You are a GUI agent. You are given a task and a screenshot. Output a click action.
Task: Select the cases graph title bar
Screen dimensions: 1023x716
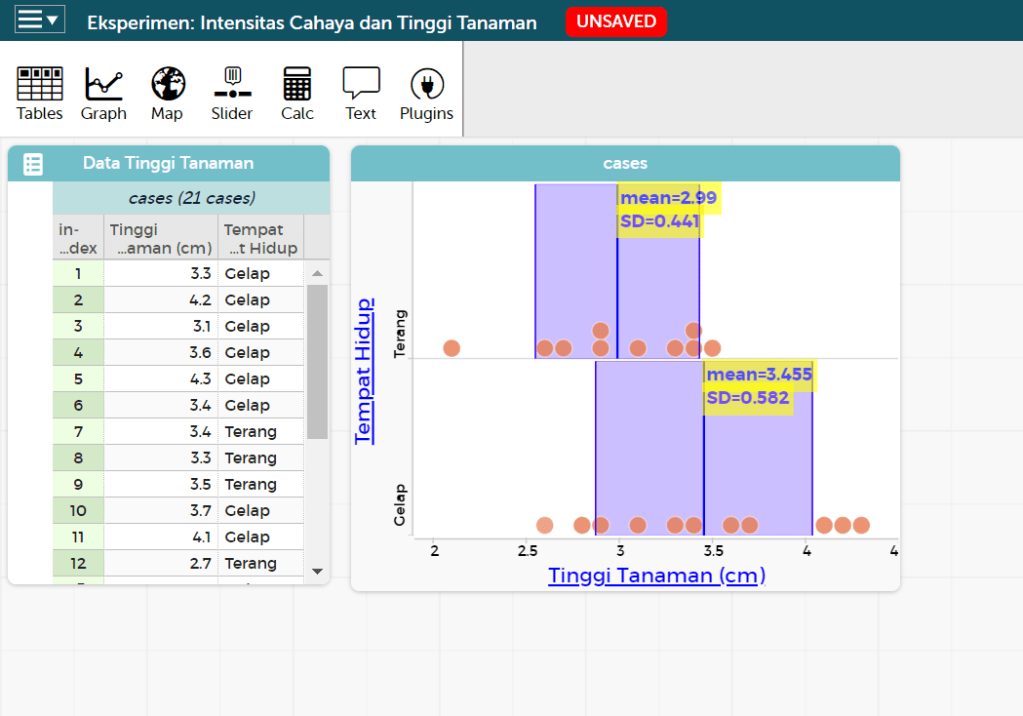coord(625,164)
